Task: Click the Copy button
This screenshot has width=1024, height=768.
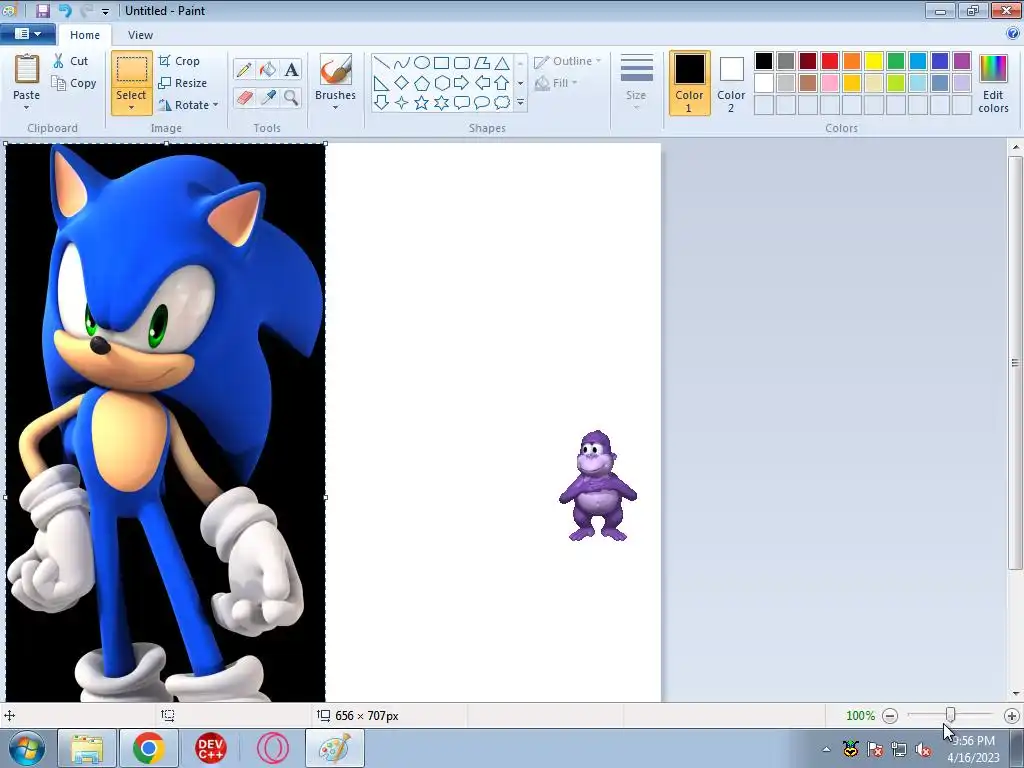Action: coord(74,83)
